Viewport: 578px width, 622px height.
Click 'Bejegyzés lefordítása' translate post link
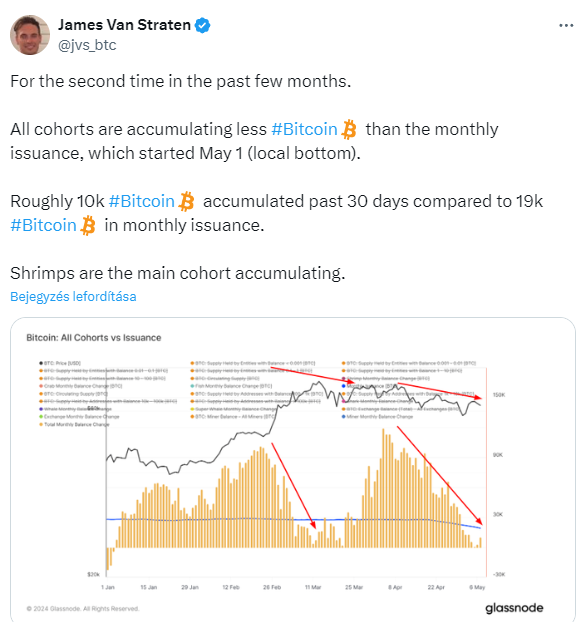point(73,296)
